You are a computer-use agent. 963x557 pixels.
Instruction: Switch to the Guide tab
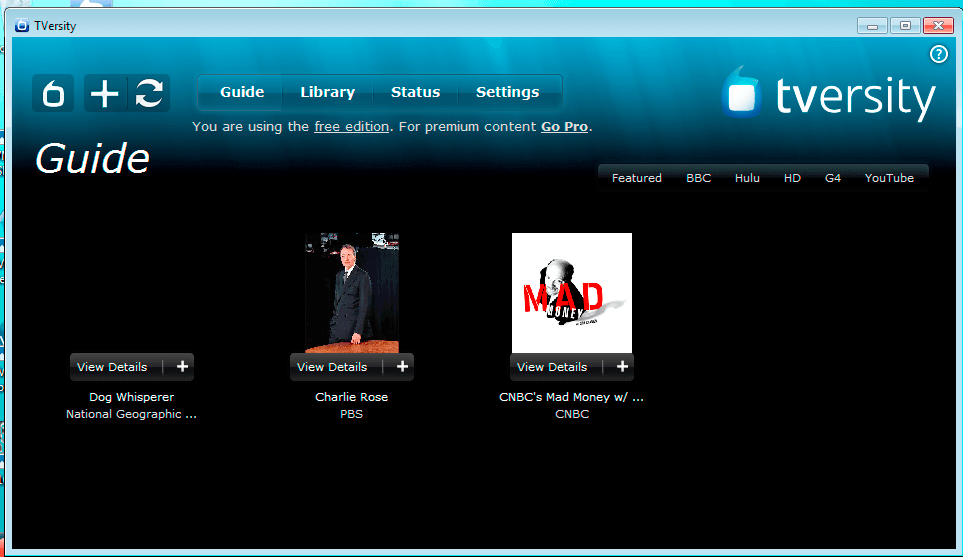coord(242,92)
